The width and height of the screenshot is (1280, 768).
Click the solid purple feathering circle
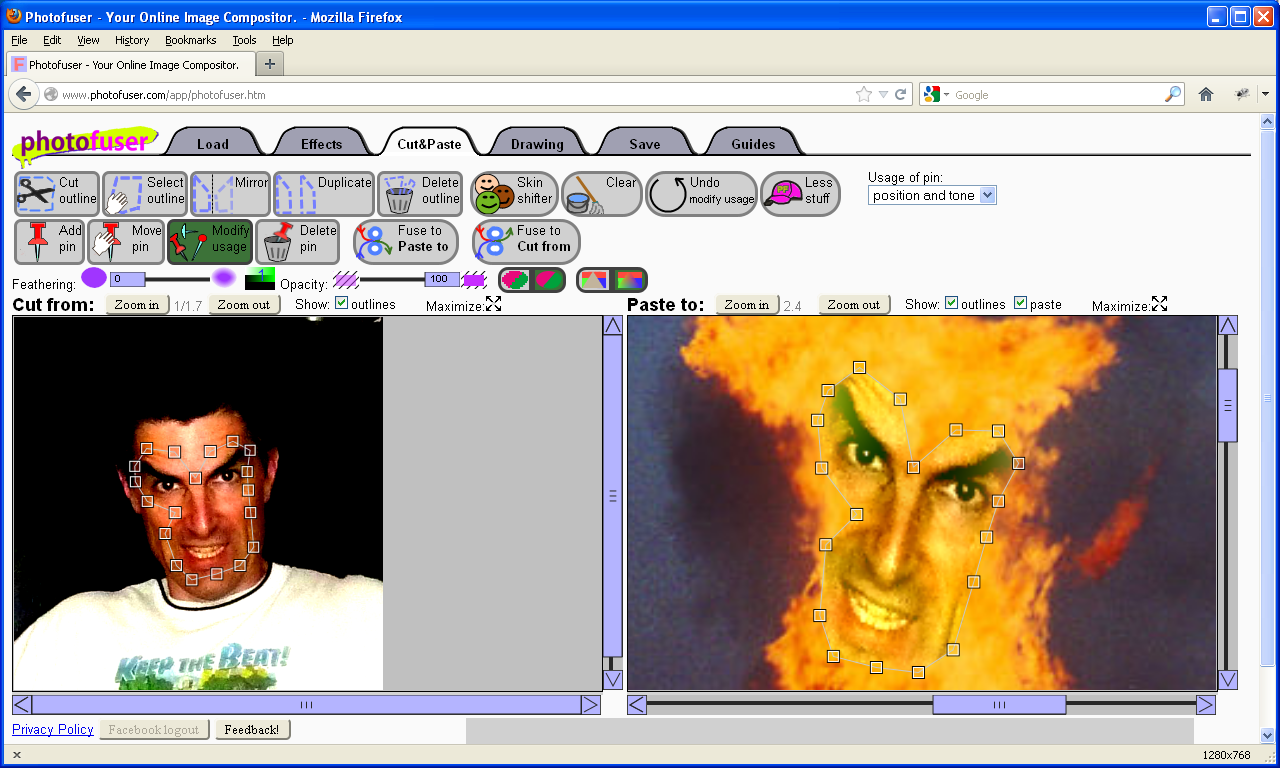click(94, 278)
